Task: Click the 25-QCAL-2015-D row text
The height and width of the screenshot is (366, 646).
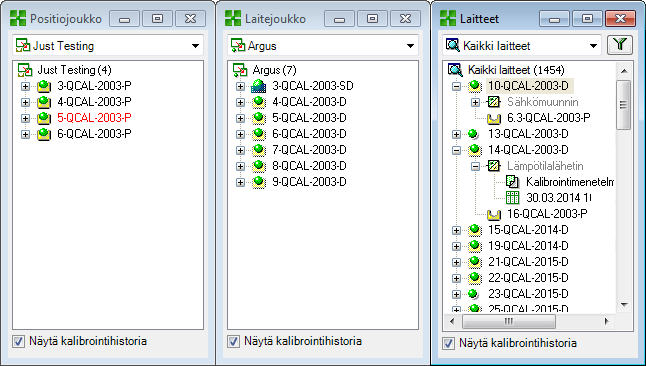Action: coord(528,309)
